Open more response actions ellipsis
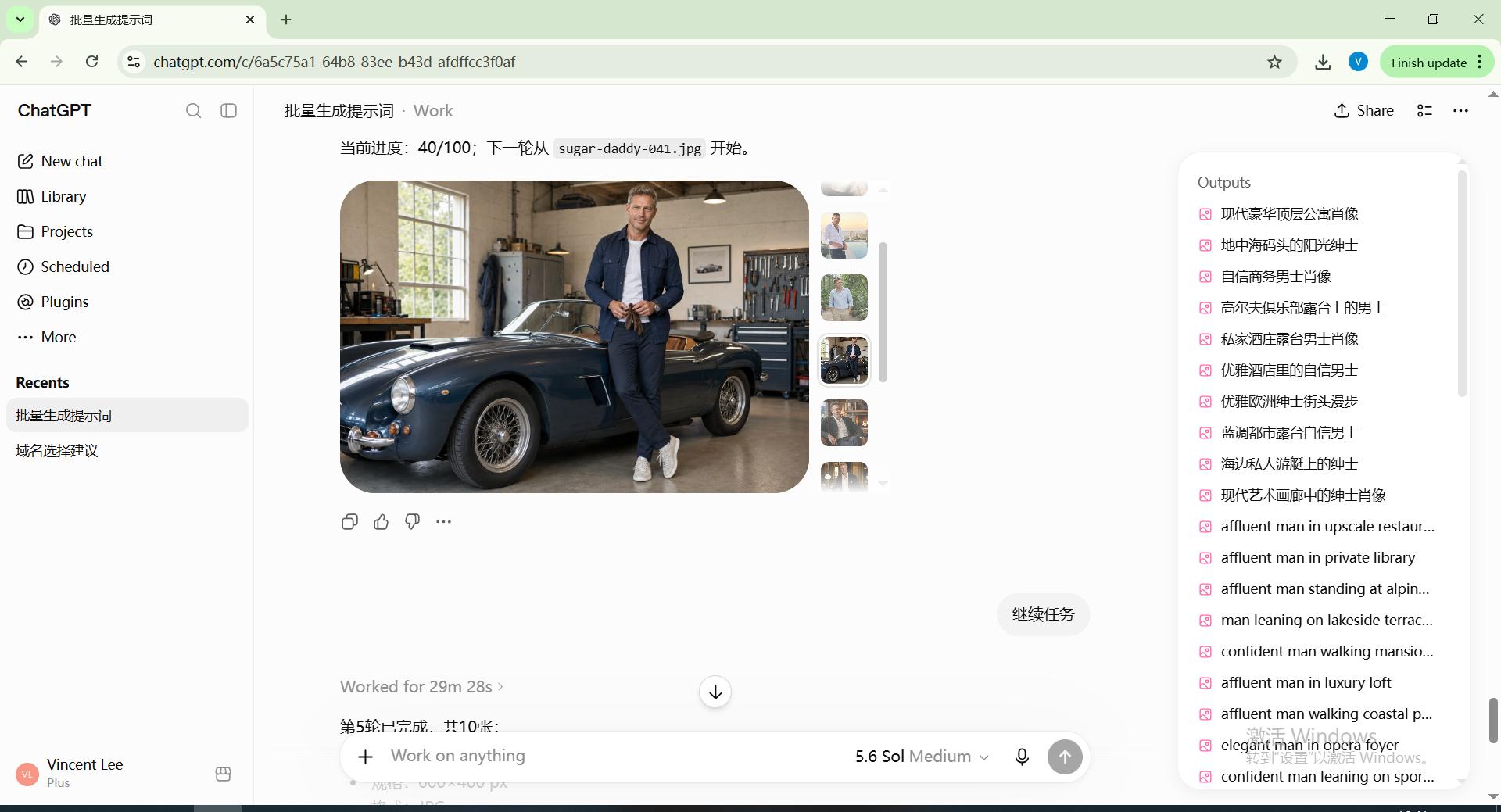This screenshot has height=812, width=1501. (x=443, y=521)
